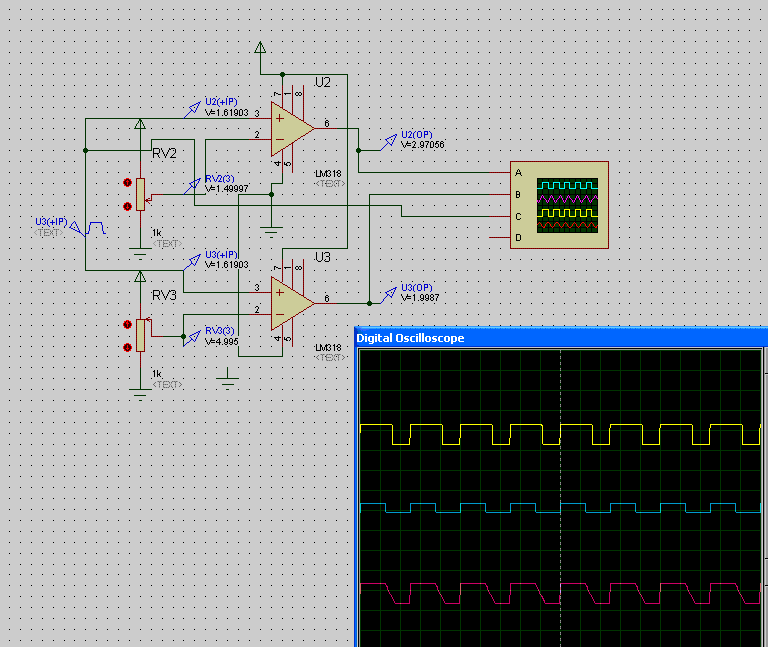Viewport: 768px width, 647px height.
Task: Click RV3's lower red adjust actuator
Action: click(x=127, y=347)
